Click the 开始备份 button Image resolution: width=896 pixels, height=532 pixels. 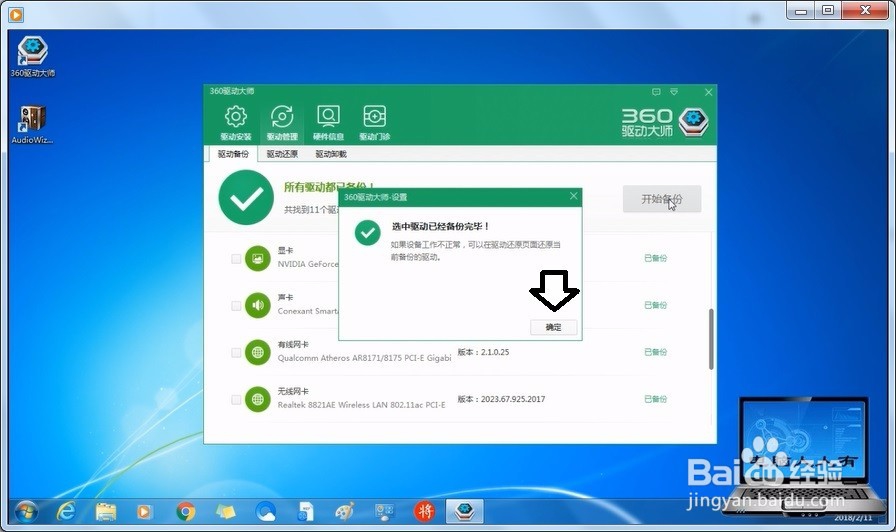tap(662, 199)
